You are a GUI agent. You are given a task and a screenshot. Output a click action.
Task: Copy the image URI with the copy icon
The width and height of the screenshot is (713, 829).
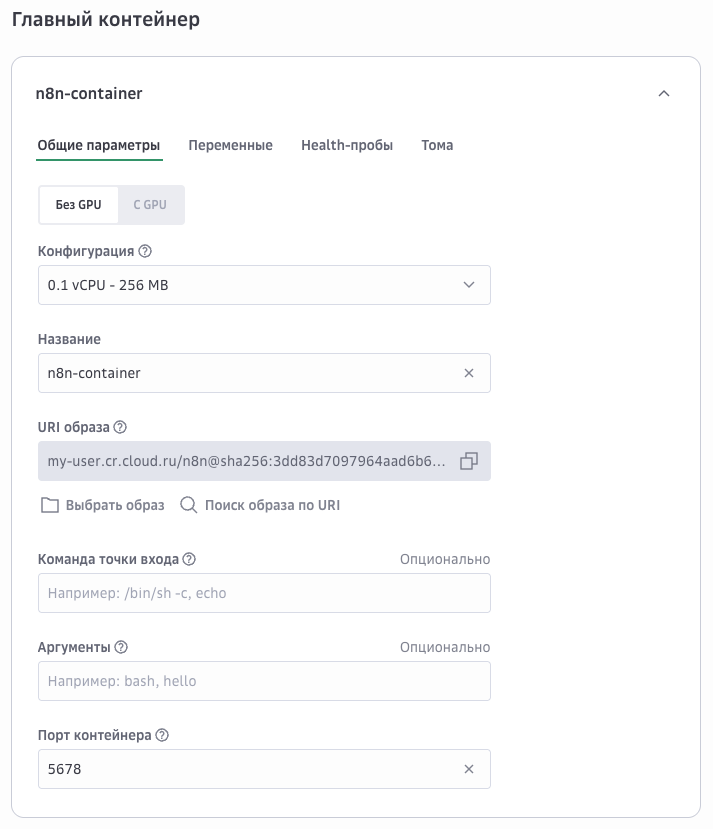(x=468, y=461)
